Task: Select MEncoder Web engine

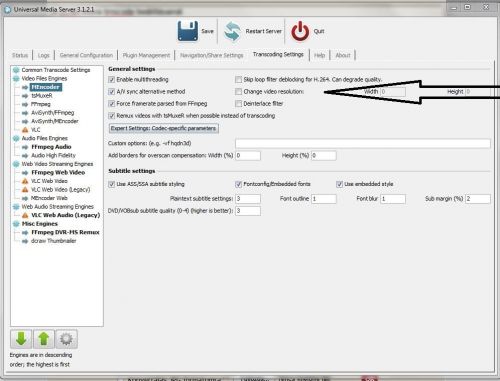Action: [x=49, y=198]
